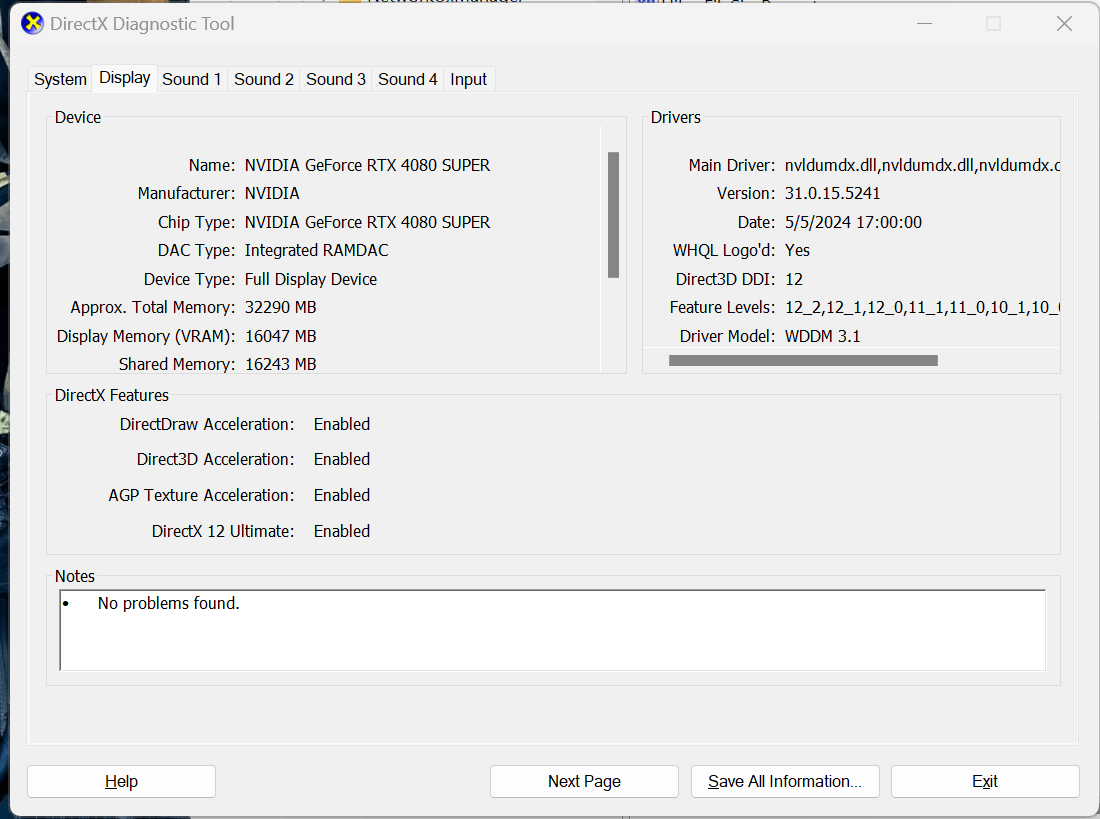1100x819 pixels.
Task: Close the DirectX Diagnostic Tool window
Action: pos(1064,24)
